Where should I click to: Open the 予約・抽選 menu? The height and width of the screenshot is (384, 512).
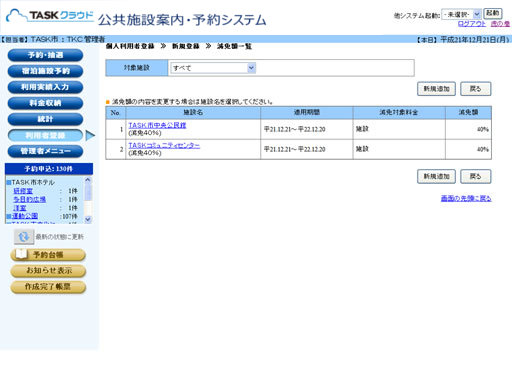[x=45, y=55]
